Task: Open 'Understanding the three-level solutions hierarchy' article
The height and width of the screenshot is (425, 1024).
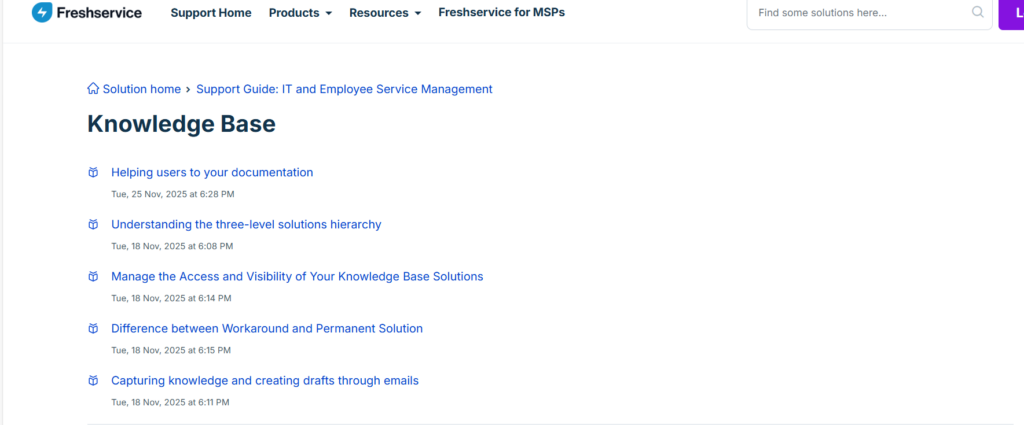Action: coord(246,224)
